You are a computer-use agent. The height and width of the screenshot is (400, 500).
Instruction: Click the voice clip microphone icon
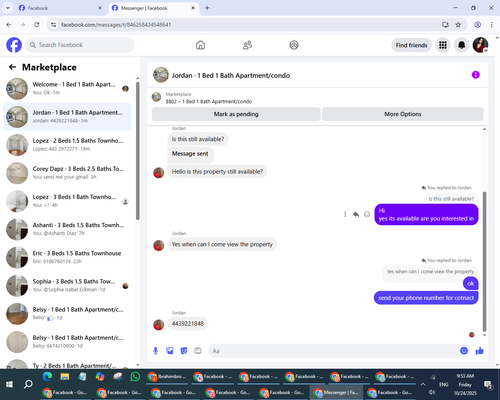155,351
